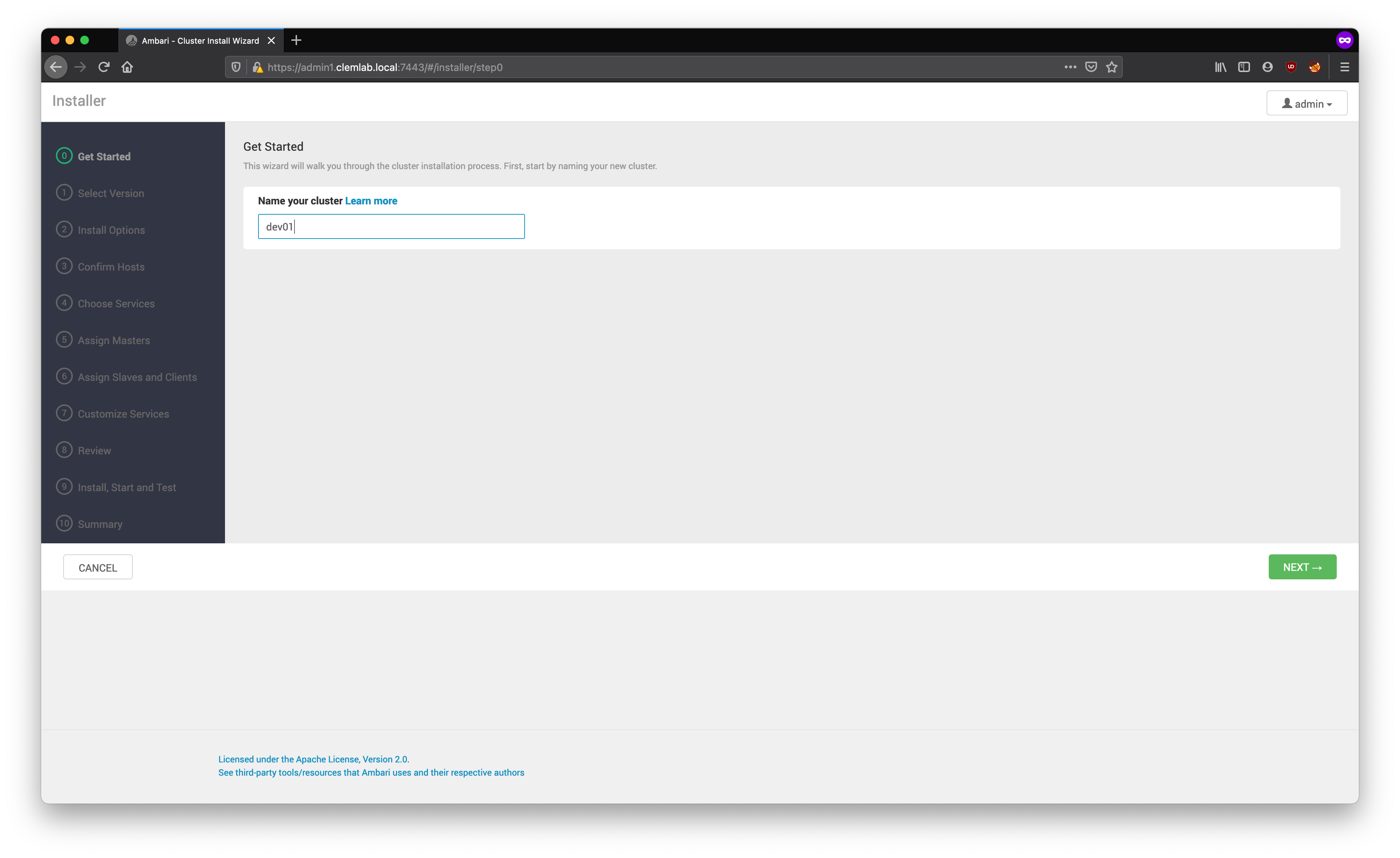Select the Get Started wizard step
The height and width of the screenshot is (858, 1400).
(x=103, y=156)
